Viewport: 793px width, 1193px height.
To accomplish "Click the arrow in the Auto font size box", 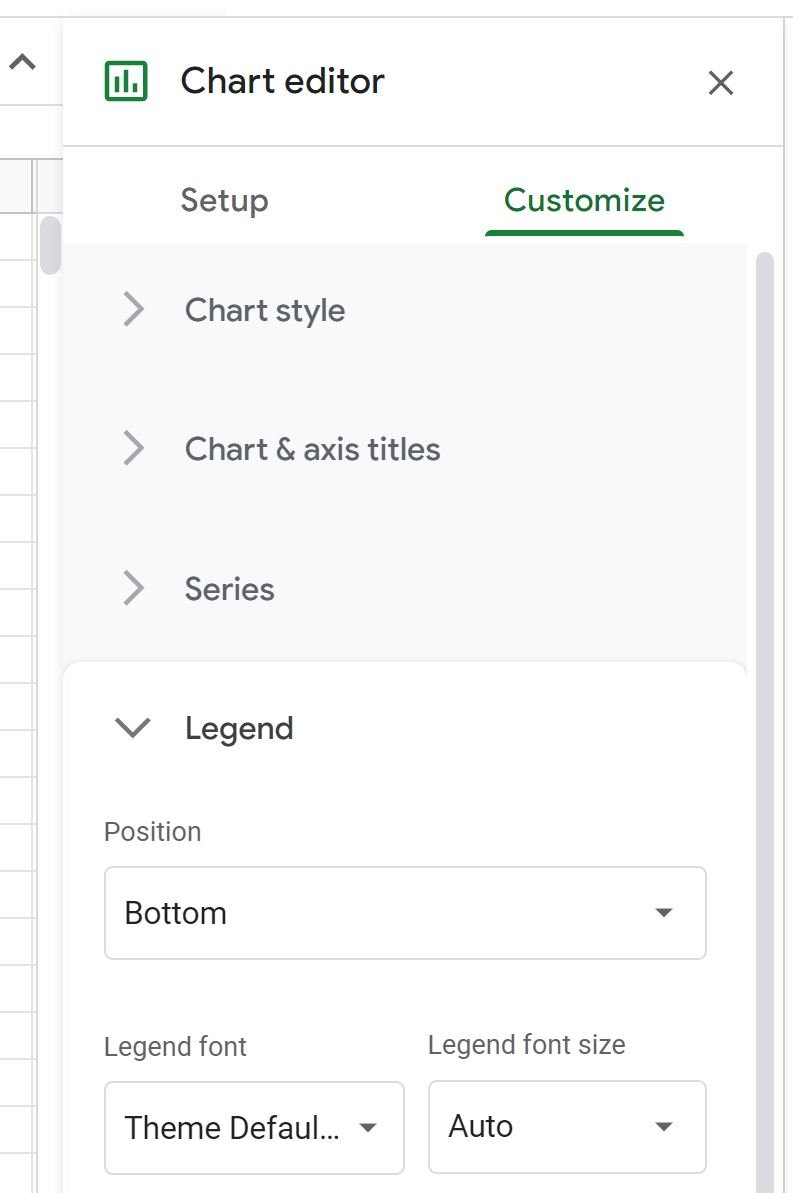I will point(664,1127).
